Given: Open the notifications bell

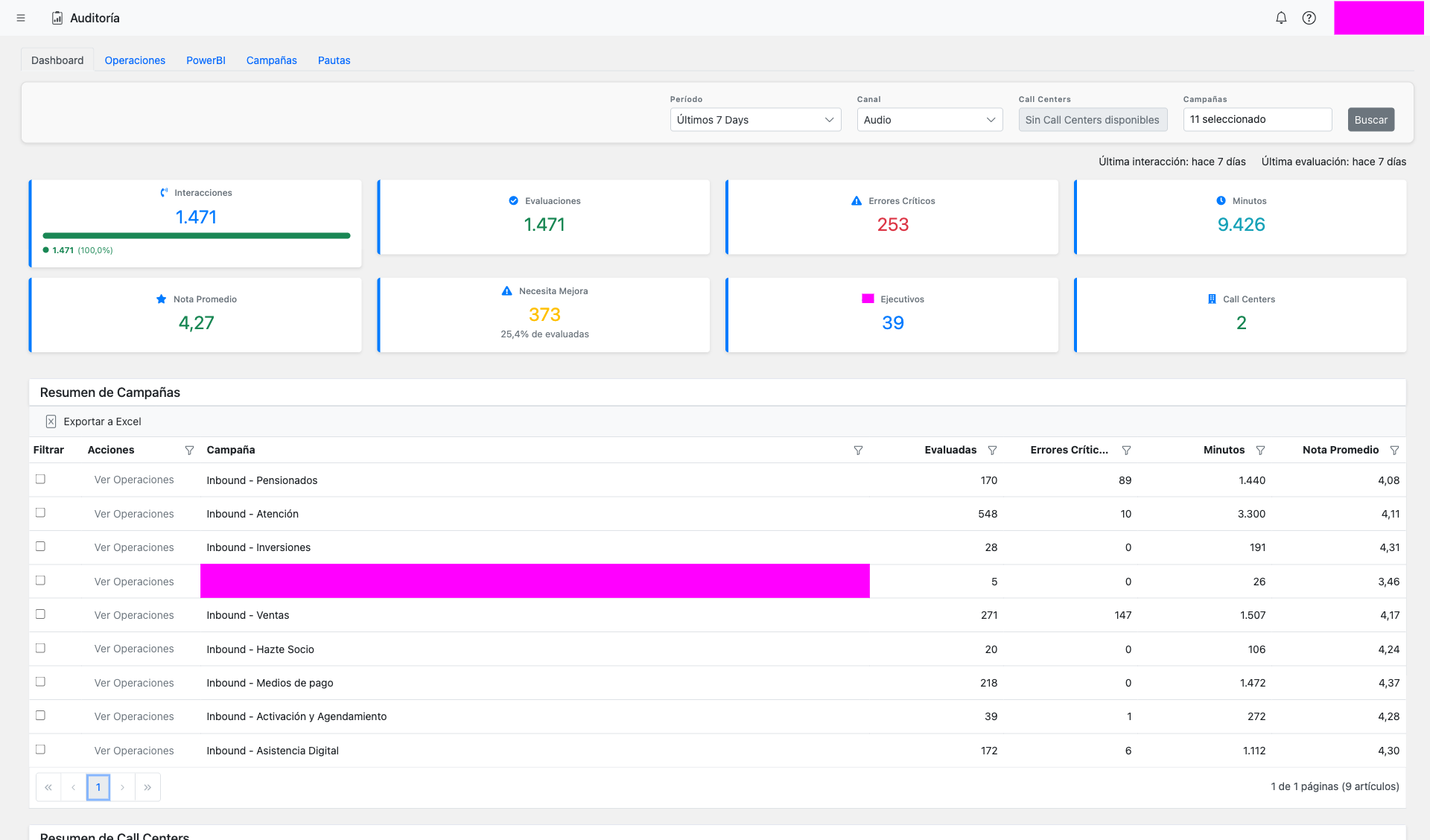Looking at the screenshot, I should click(x=1280, y=17).
